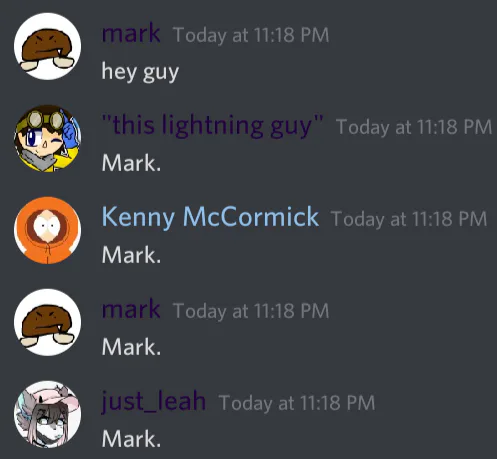Click mark's avatar on second 'Mark.' message

pos(47,322)
